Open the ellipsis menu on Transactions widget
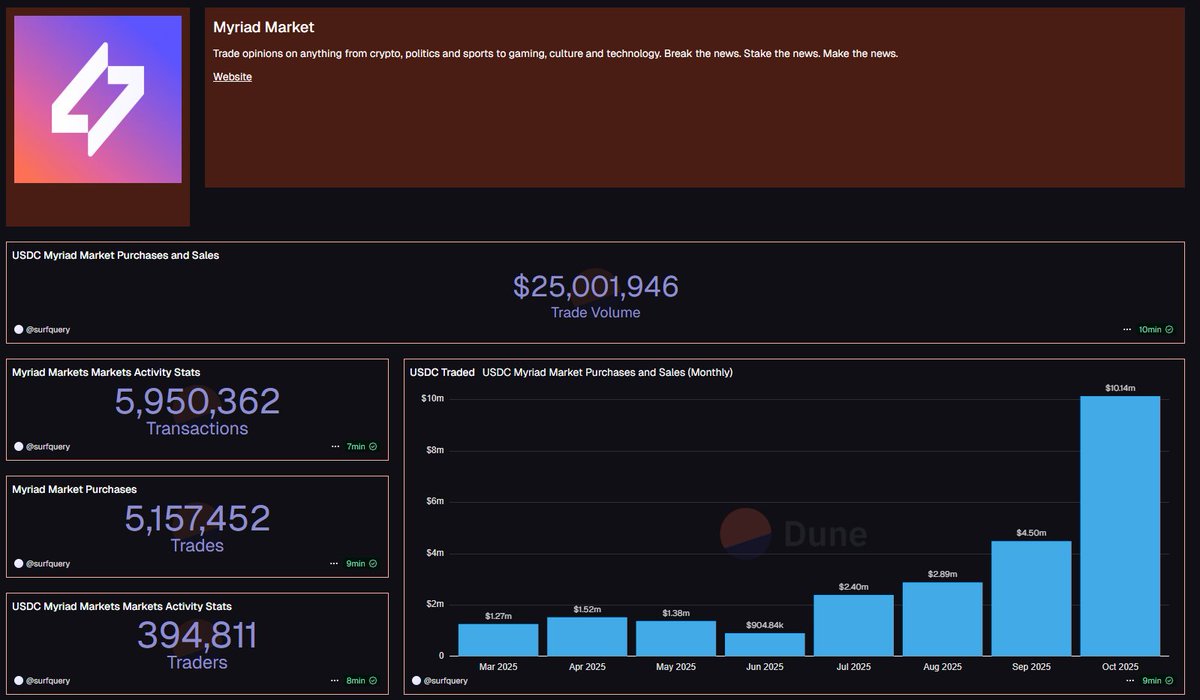This screenshot has height=700, width=1200. (336, 446)
